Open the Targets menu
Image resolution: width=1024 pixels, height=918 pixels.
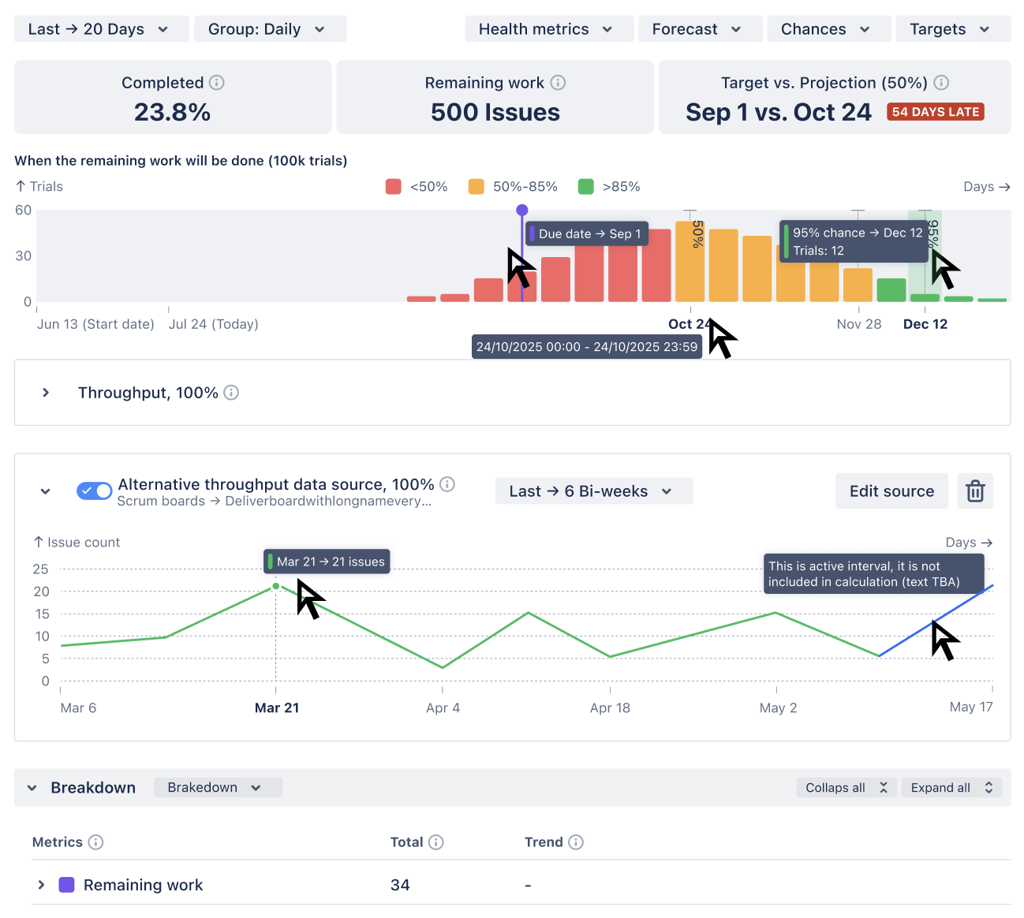(952, 28)
